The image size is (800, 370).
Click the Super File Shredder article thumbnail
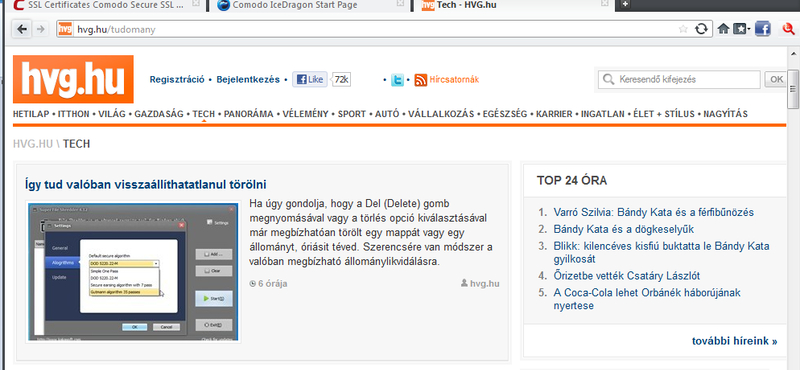(x=133, y=272)
